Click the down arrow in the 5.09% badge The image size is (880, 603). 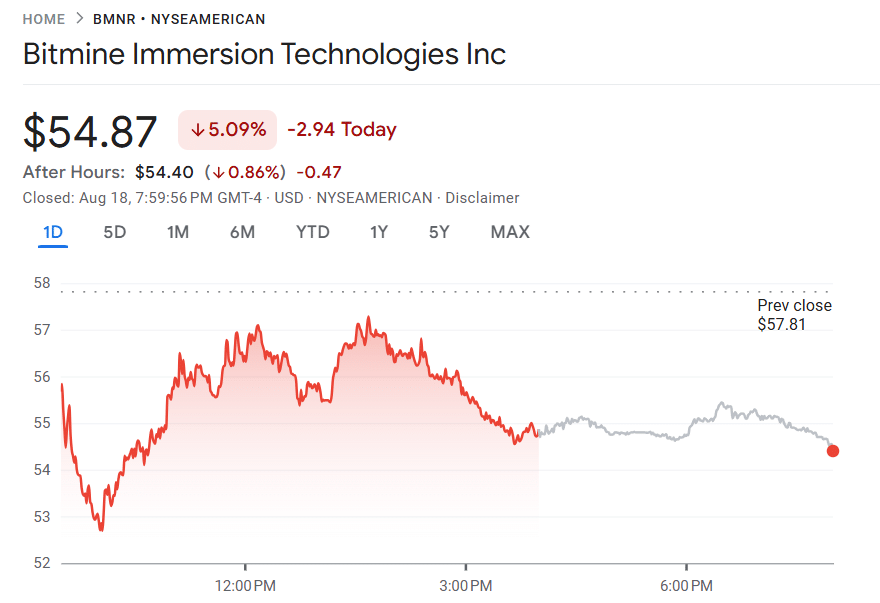pyautogui.click(x=197, y=130)
